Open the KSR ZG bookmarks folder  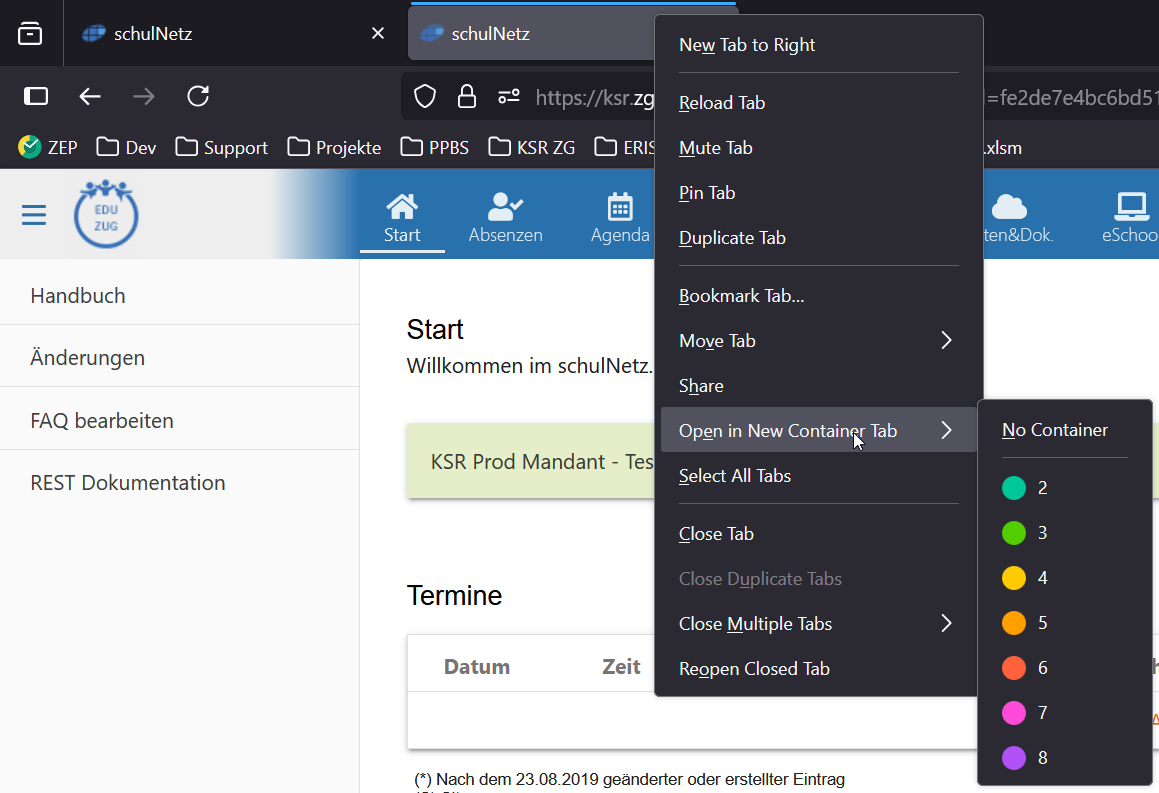(531, 147)
